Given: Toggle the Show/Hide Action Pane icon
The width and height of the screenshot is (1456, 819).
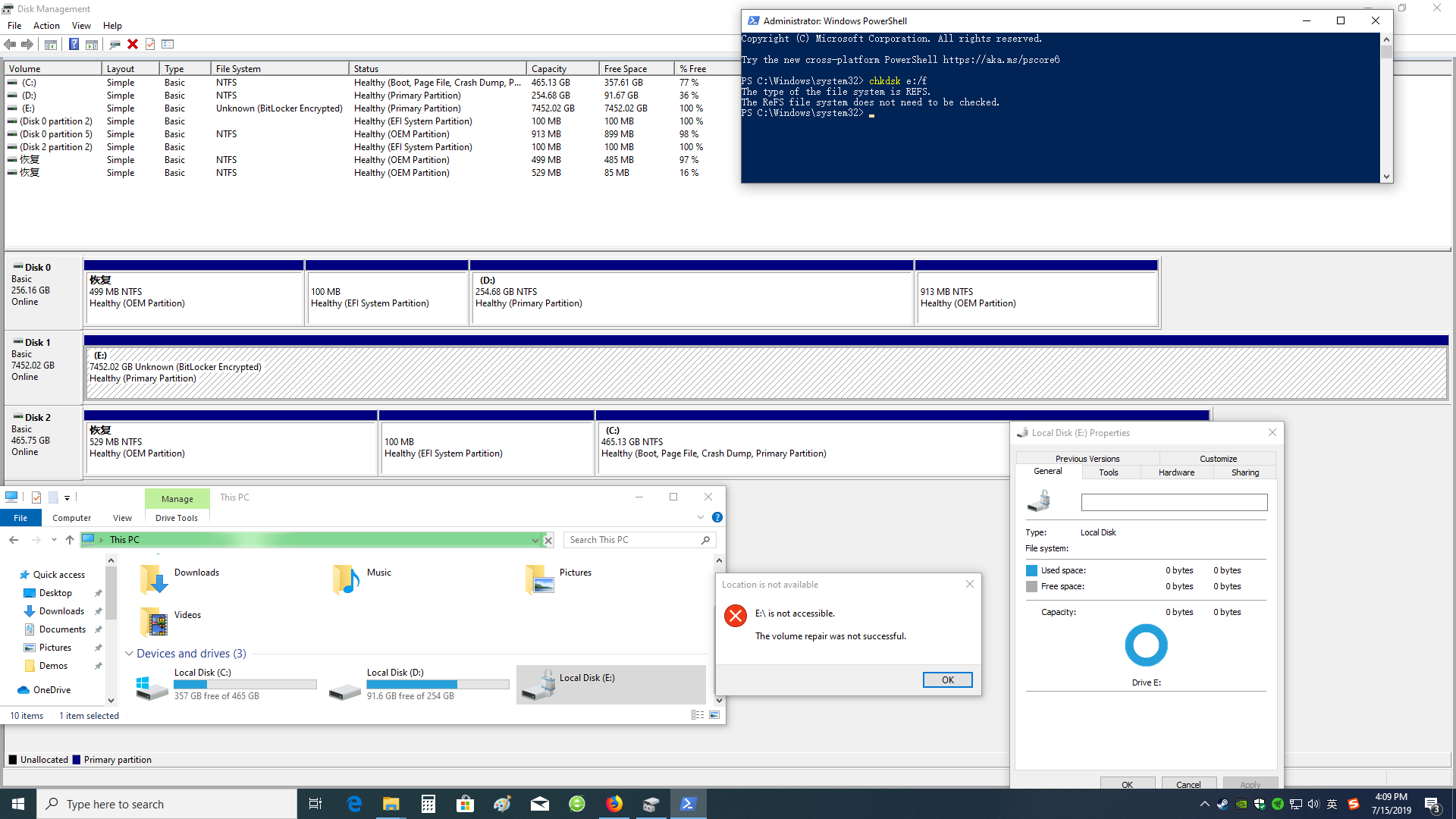Looking at the screenshot, I should [92, 45].
